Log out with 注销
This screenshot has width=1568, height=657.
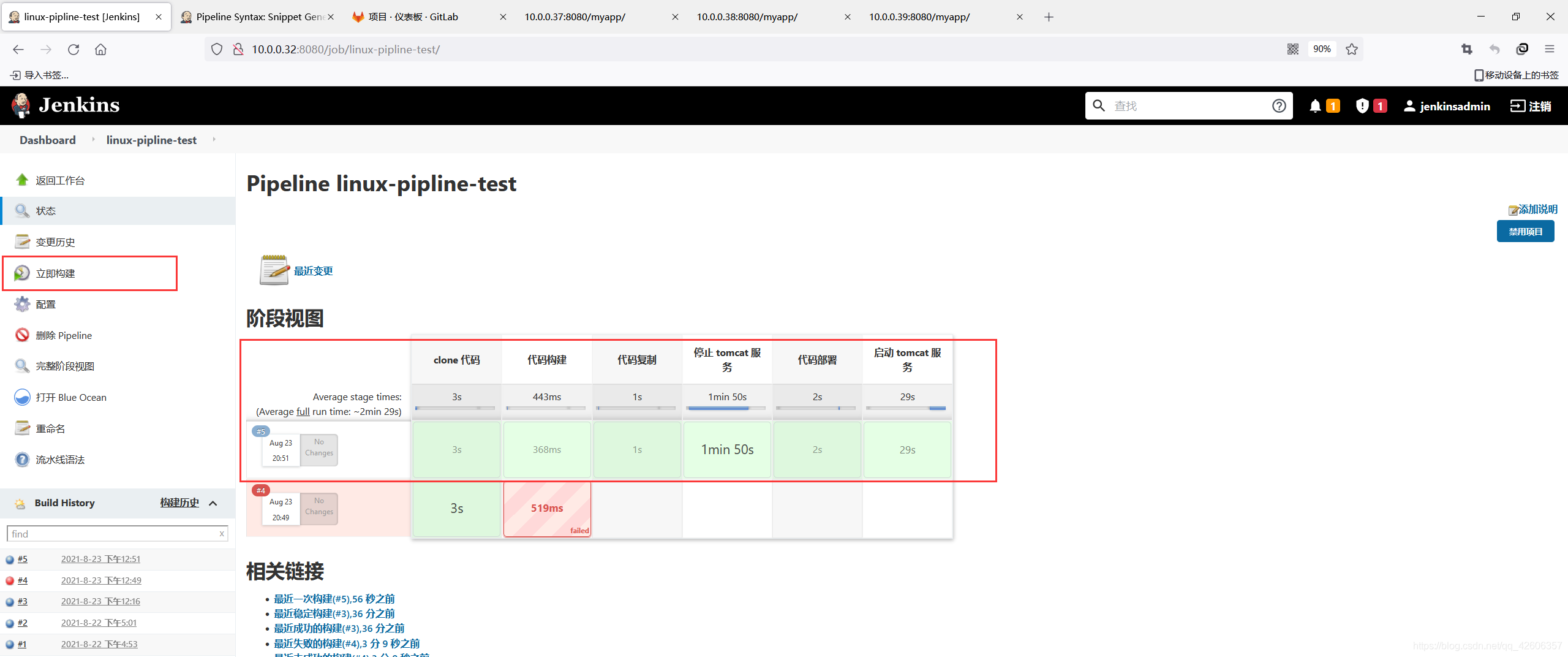click(1531, 106)
